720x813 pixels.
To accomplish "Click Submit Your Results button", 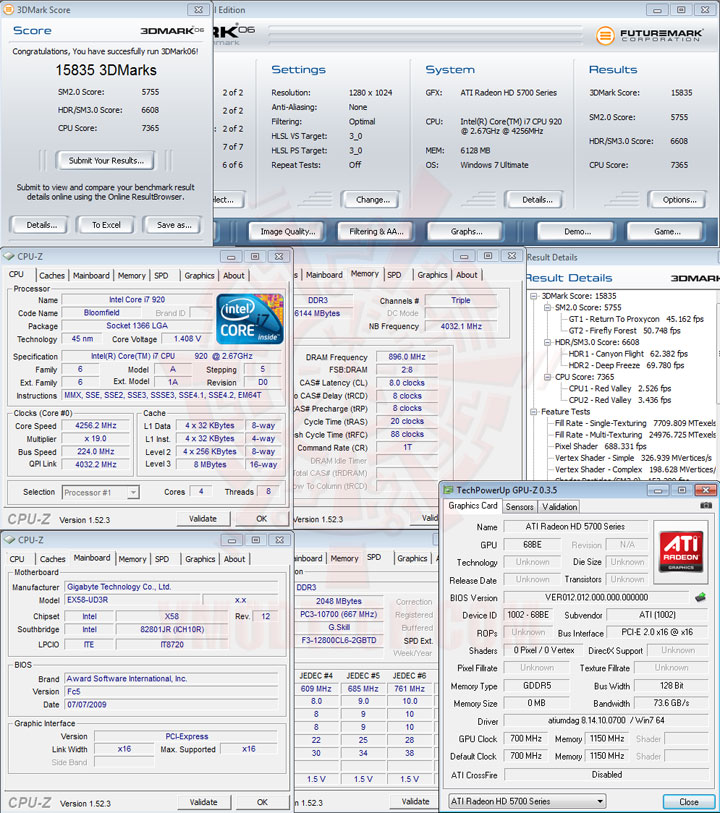I will [106, 161].
